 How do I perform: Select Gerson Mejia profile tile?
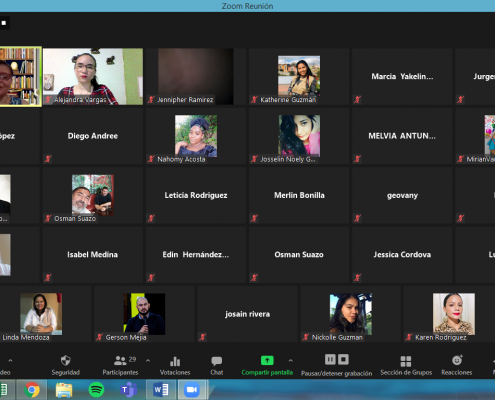pos(144,314)
